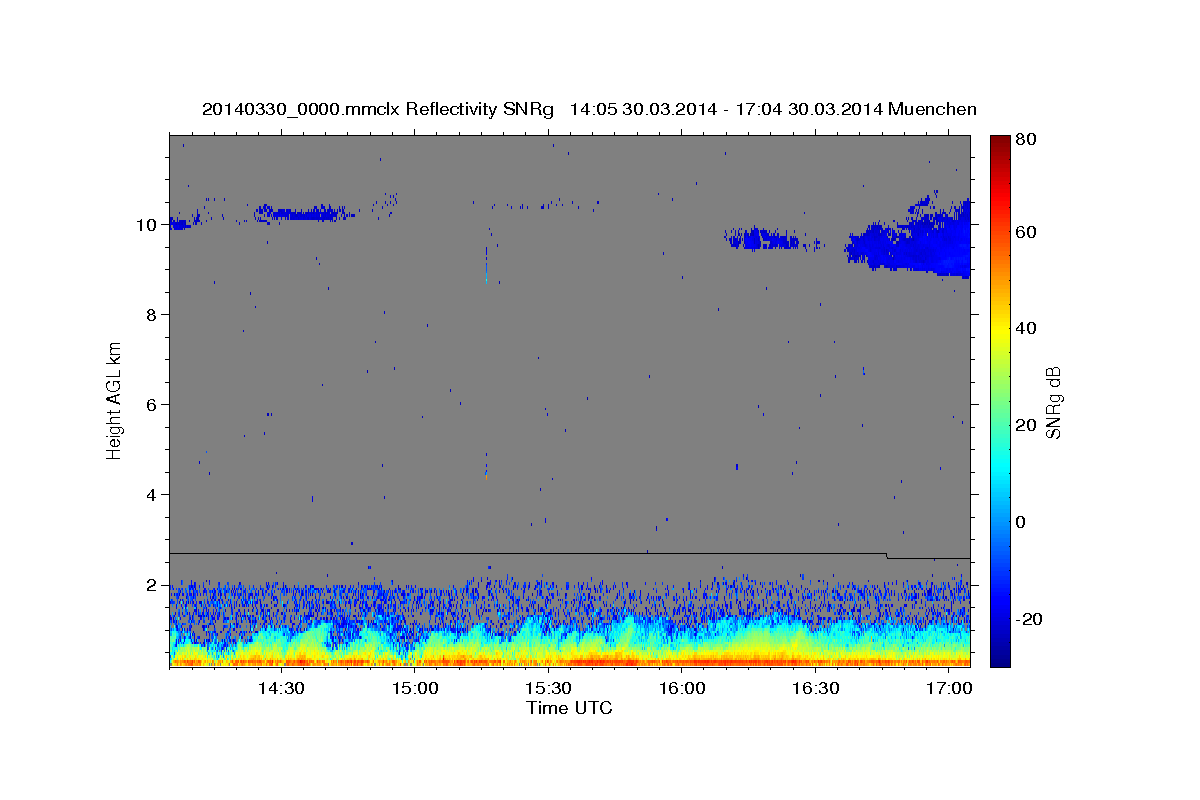
Task: Click the colorbar value 60
Action: (1028, 232)
